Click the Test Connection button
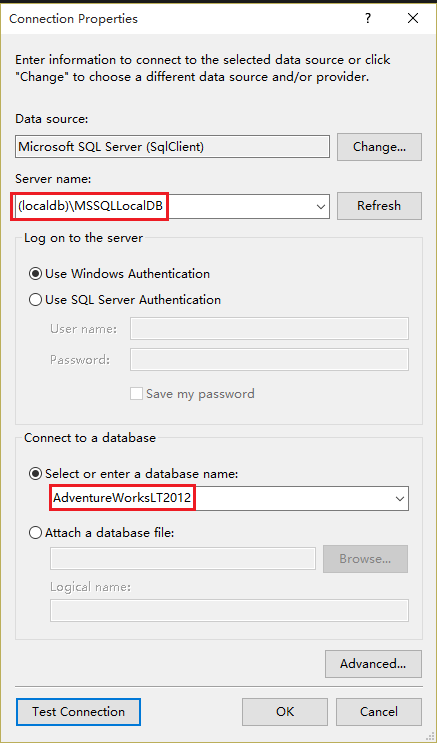Screen dimensions: 437x743 (78, 712)
